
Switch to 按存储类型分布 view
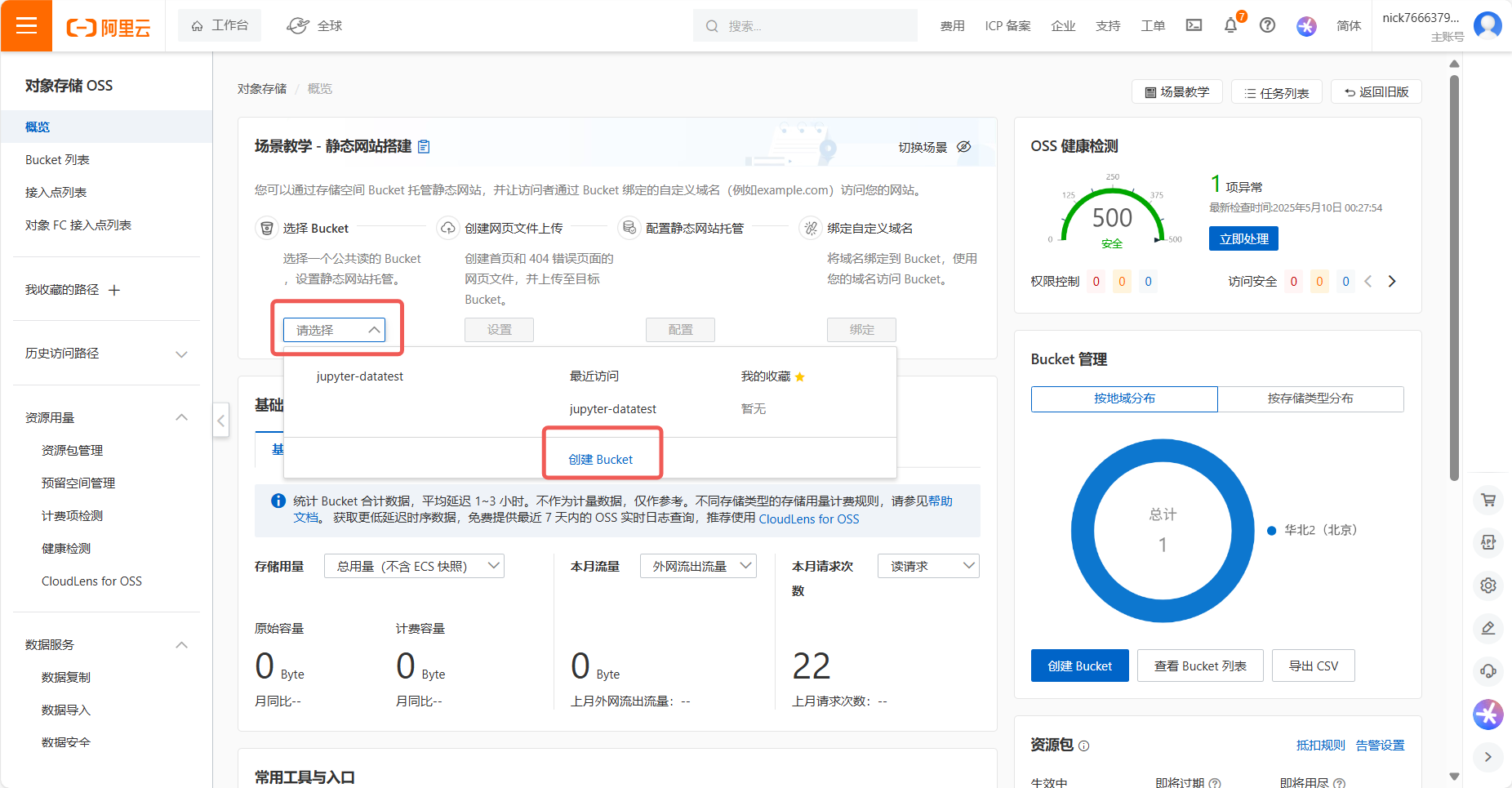click(x=1310, y=398)
